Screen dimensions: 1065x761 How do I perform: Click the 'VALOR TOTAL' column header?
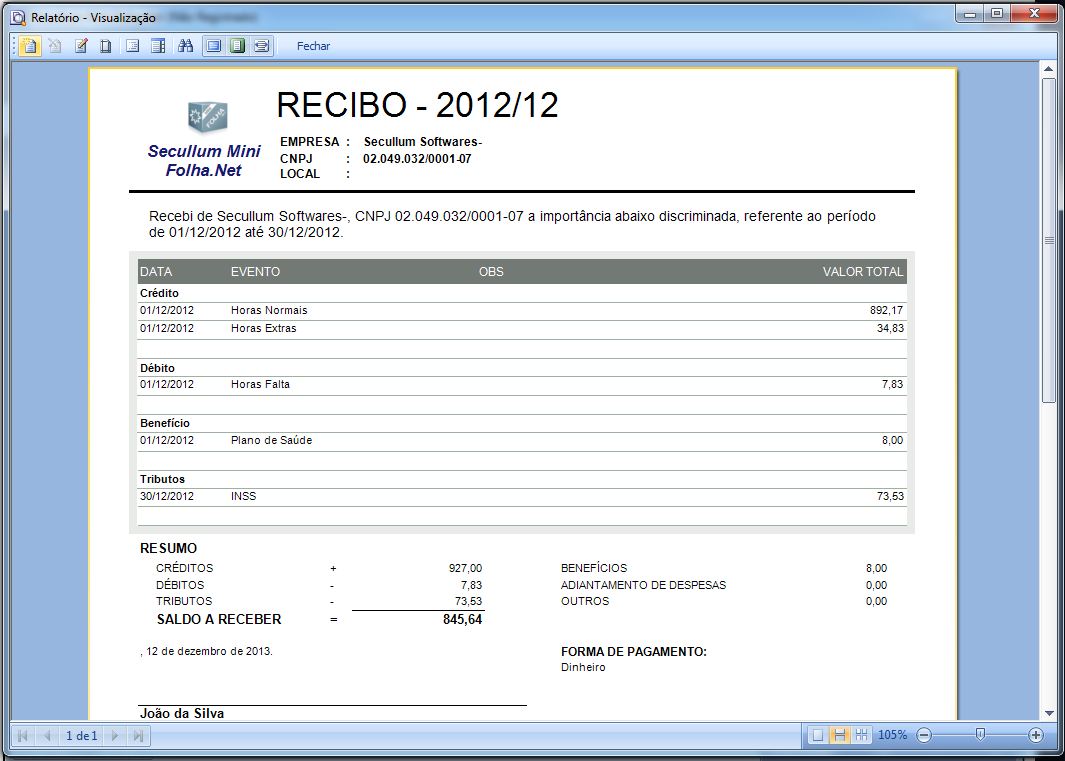pos(863,272)
